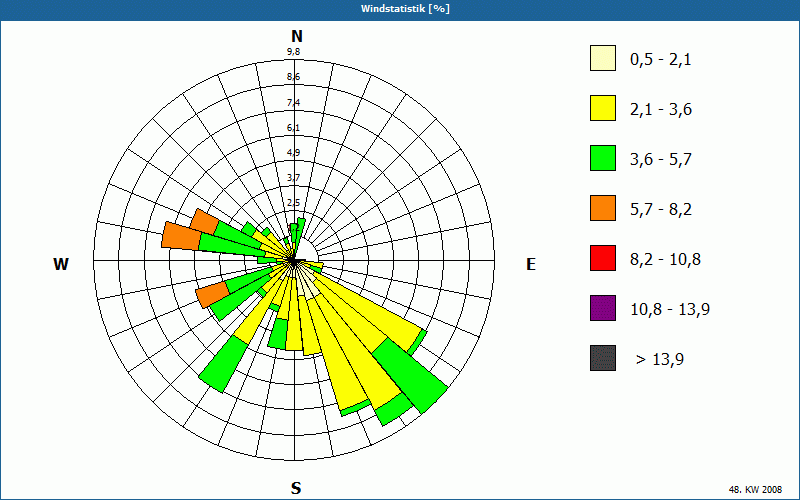Click the '48. KW 2008' footer text

(x=755, y=489)
